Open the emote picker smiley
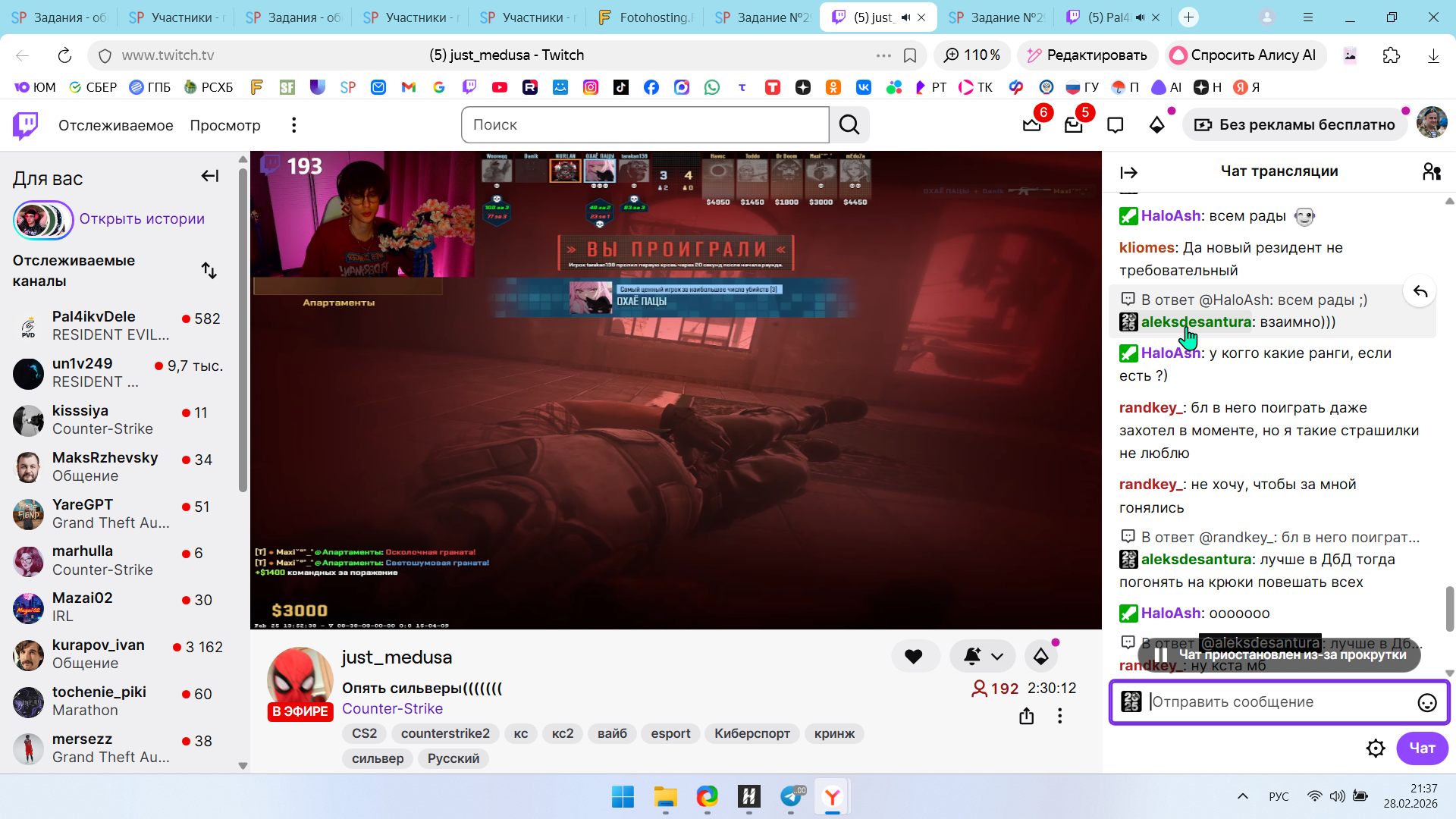The width and height of the screenshot is (1456, 819). (1426, 703)
